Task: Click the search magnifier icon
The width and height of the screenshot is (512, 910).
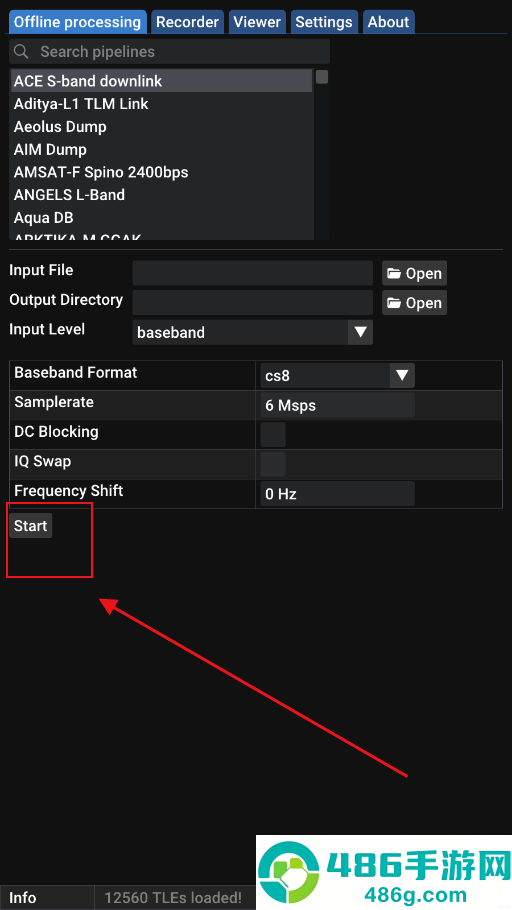Action: 21,52
